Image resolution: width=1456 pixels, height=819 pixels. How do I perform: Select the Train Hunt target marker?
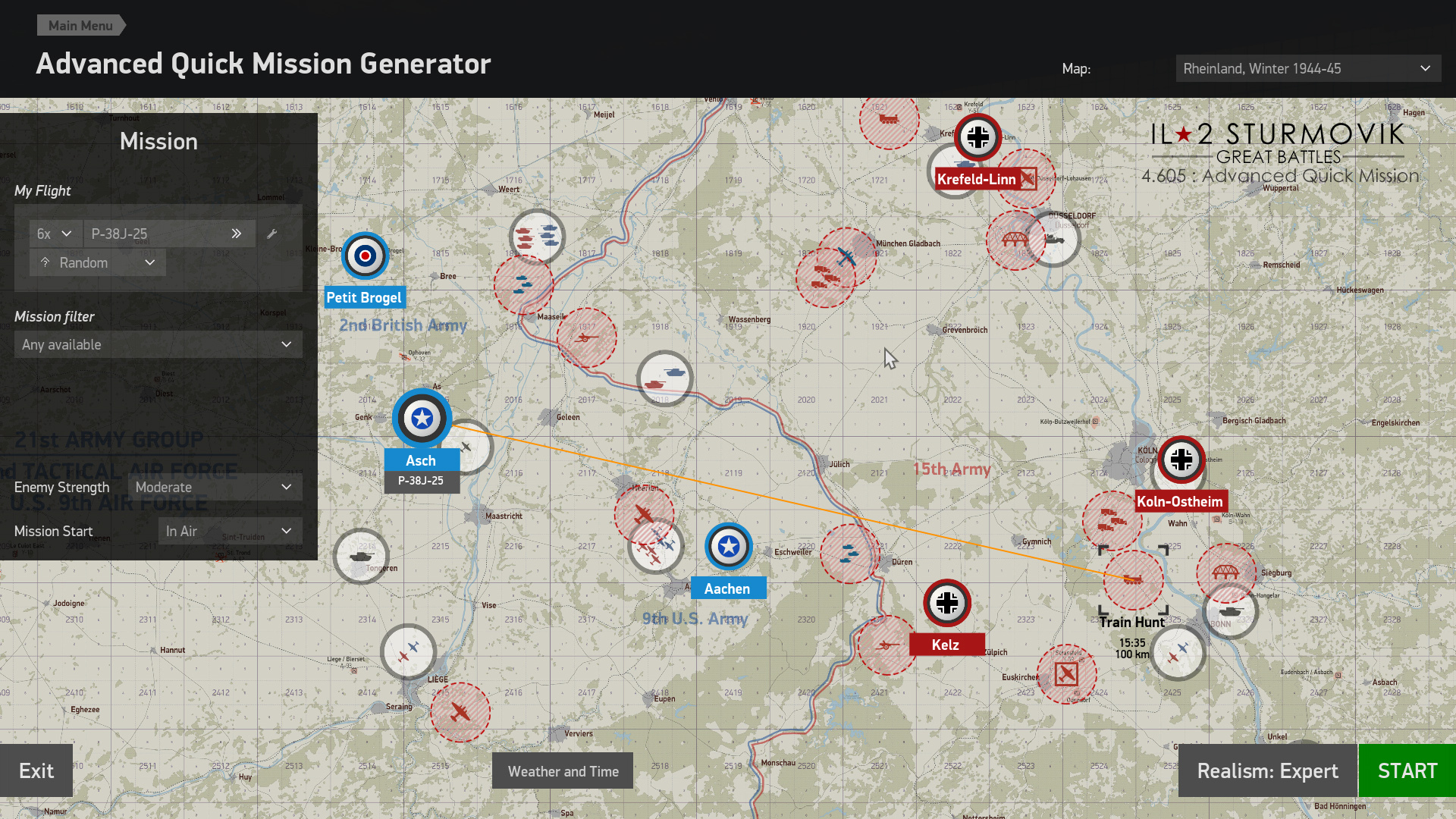click(x=1133, y=579)
